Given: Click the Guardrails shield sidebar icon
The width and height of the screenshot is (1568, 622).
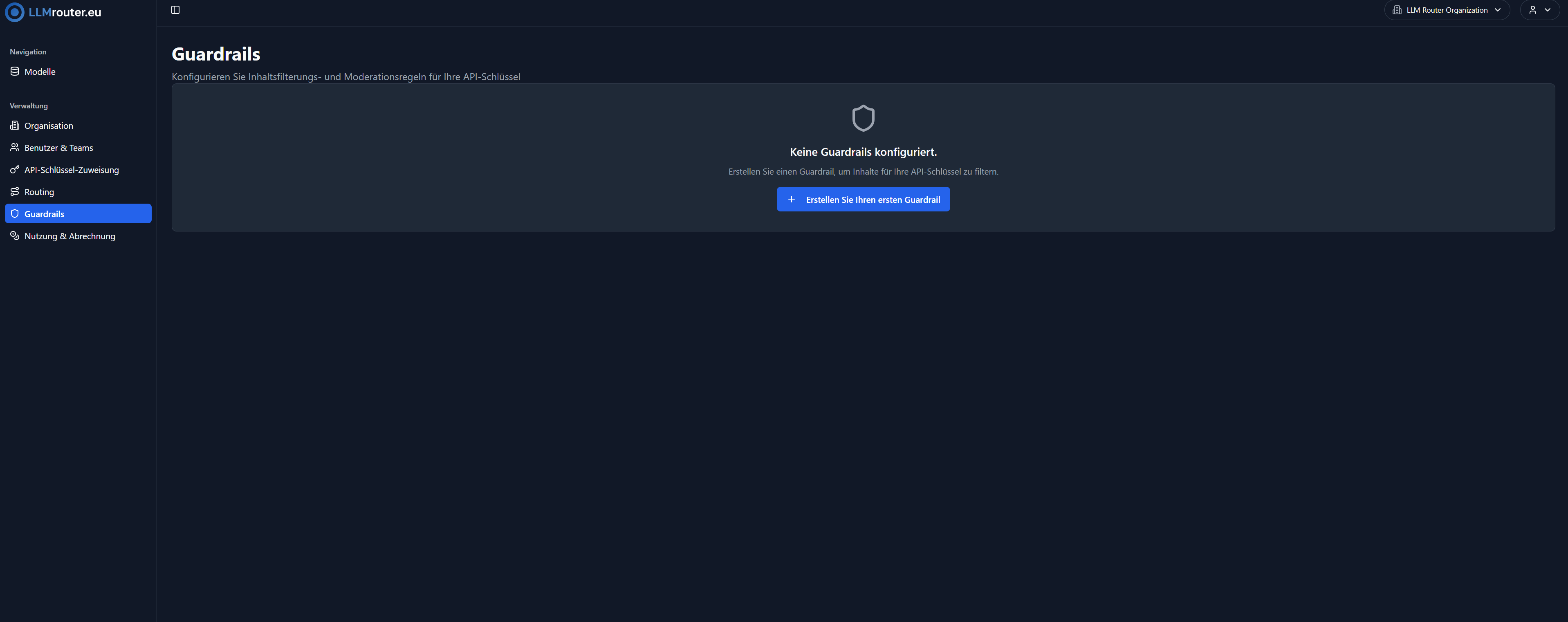Looking at the screenshot, I should pyautogui.click(x=15, y=213).
